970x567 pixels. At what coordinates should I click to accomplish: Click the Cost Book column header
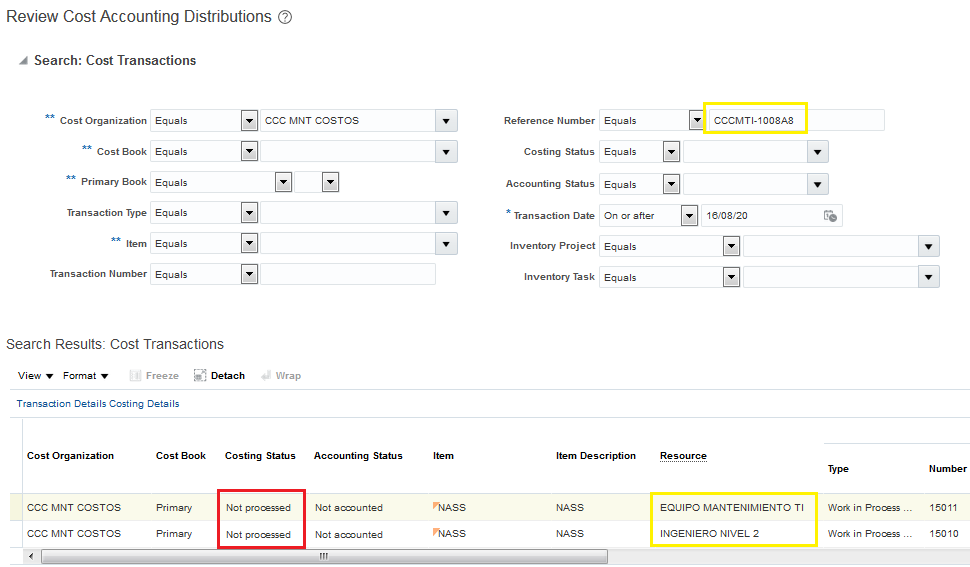point(181,456)
